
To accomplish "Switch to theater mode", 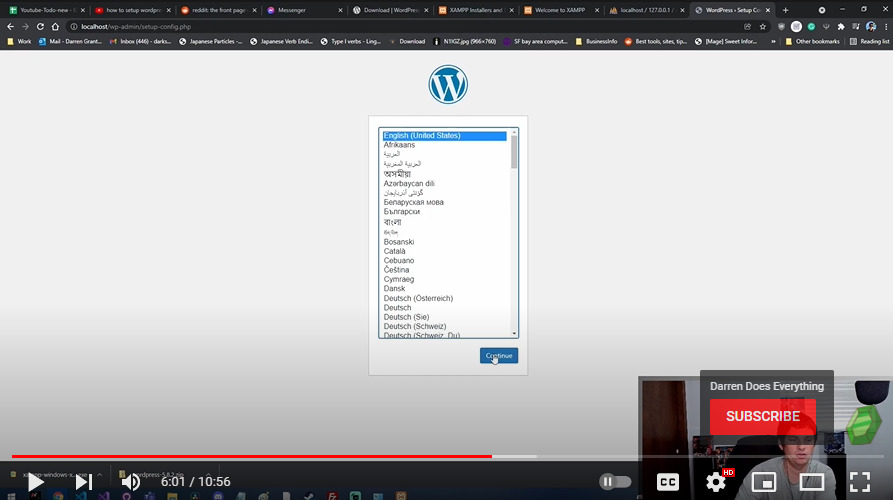I will tap(812, 482).
